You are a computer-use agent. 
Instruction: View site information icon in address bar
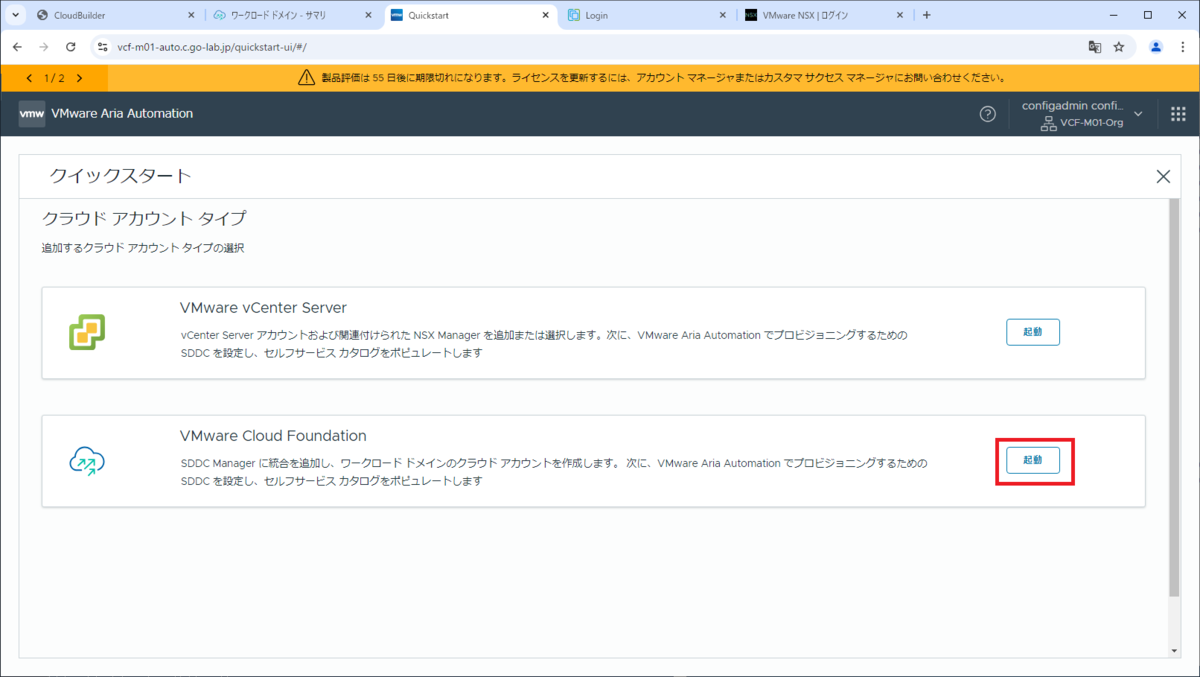click(x=103, y=47)
